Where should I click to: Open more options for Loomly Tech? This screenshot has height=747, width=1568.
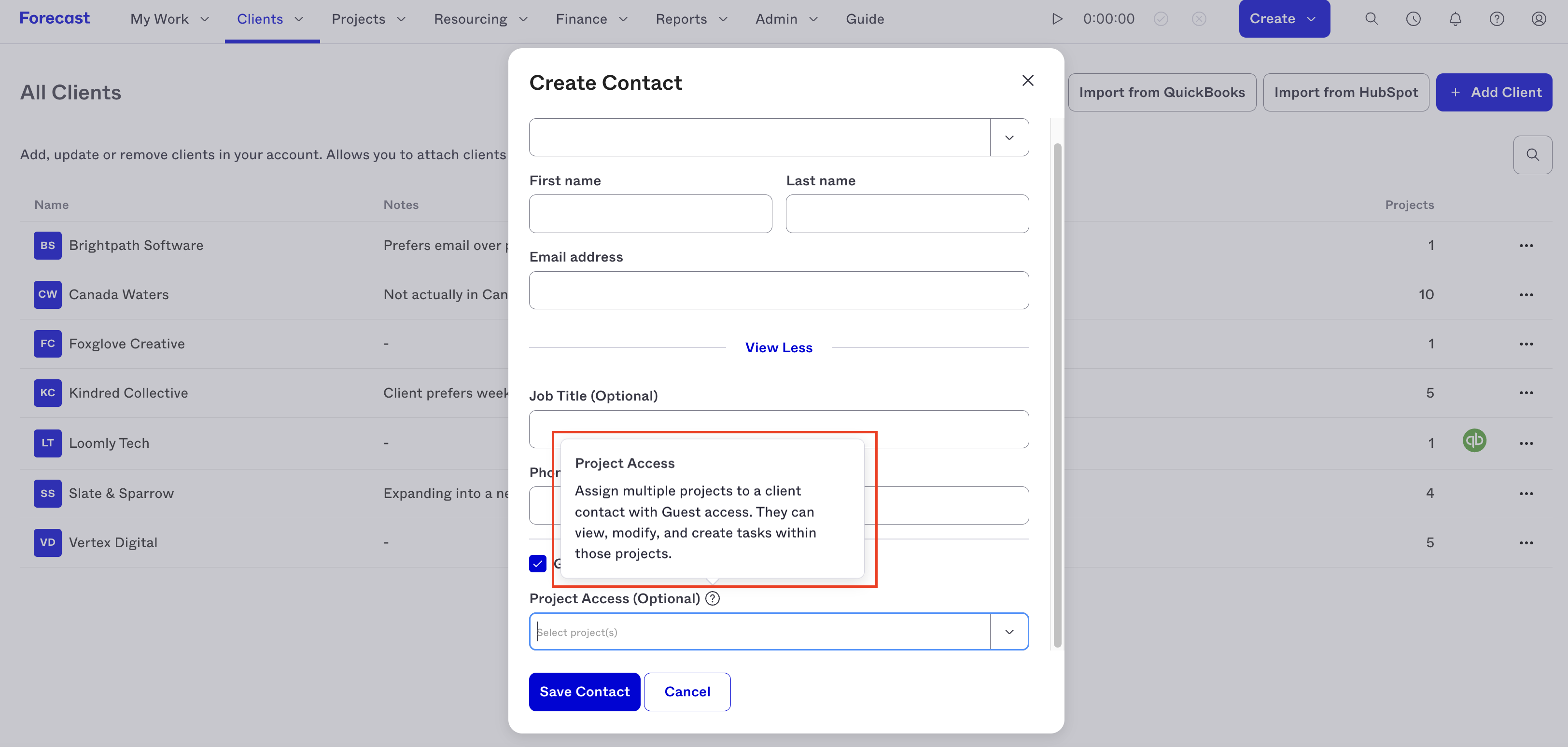[x=1526, y=443]
